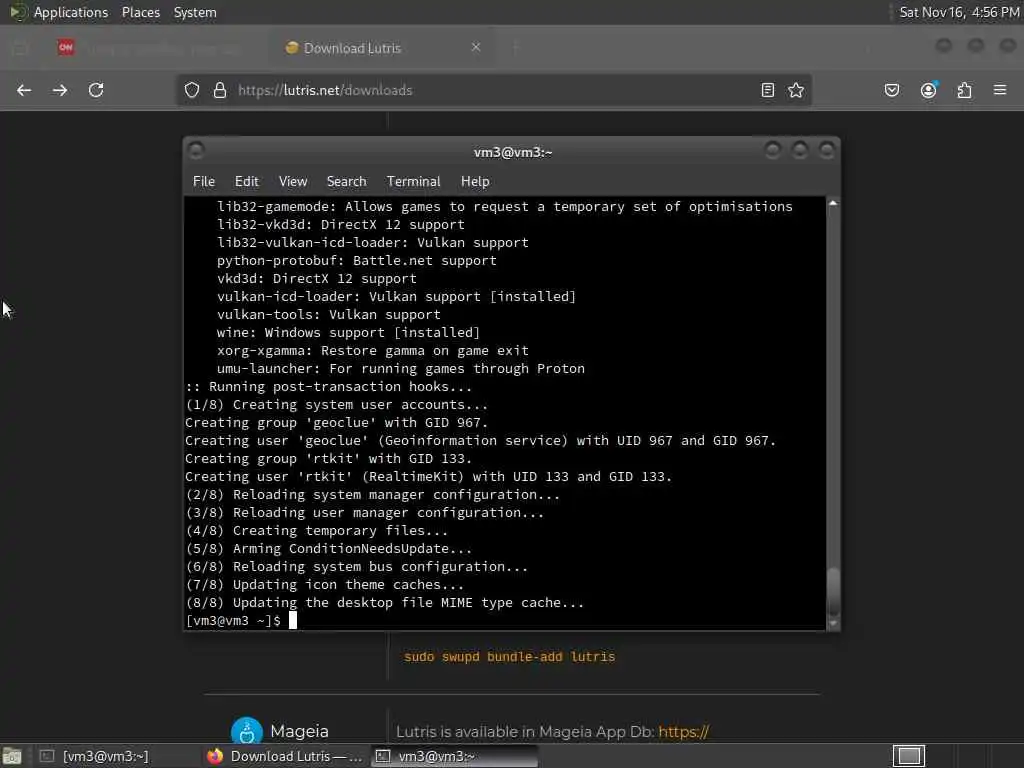Click 'Running post-transaction hooks' line
1024x768 pixels.
328,387
